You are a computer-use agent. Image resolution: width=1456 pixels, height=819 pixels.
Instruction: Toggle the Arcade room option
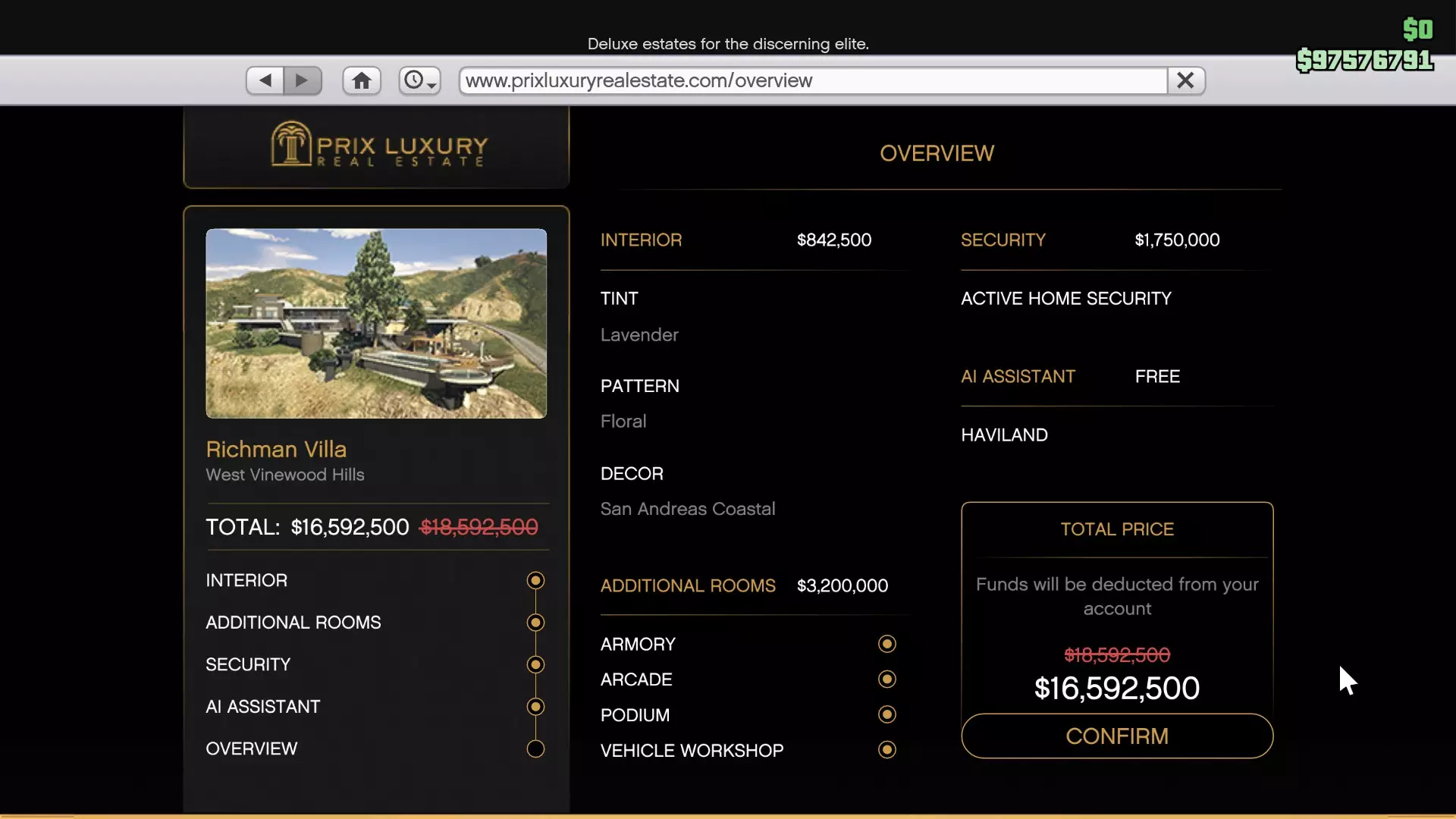click(x=886, y=679)
